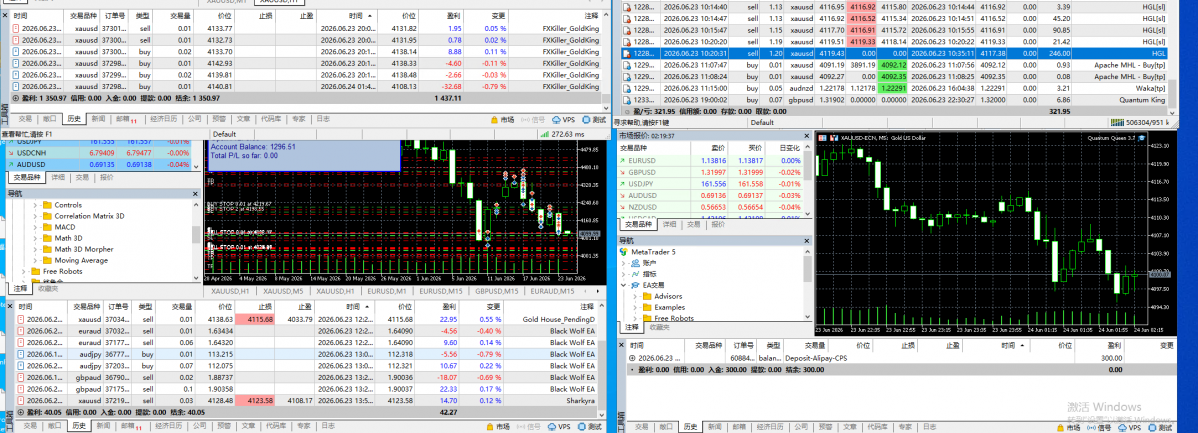Expand 盈利 1 350.97 summary row in top-left history
The height and width of the screenshot is (433, 1198).
[x=17, y=99]
